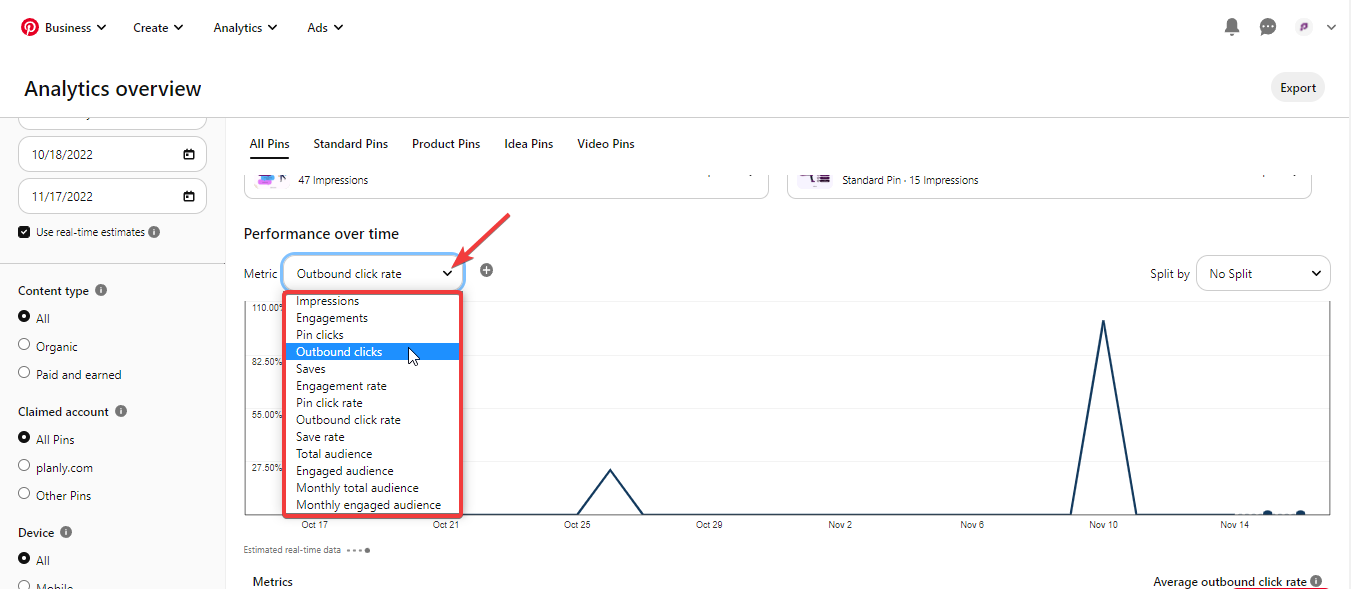This screenshot has width=1351, height=589.
Task: Click the Nov 10 peak on chart
Action: coord(1103,321)
